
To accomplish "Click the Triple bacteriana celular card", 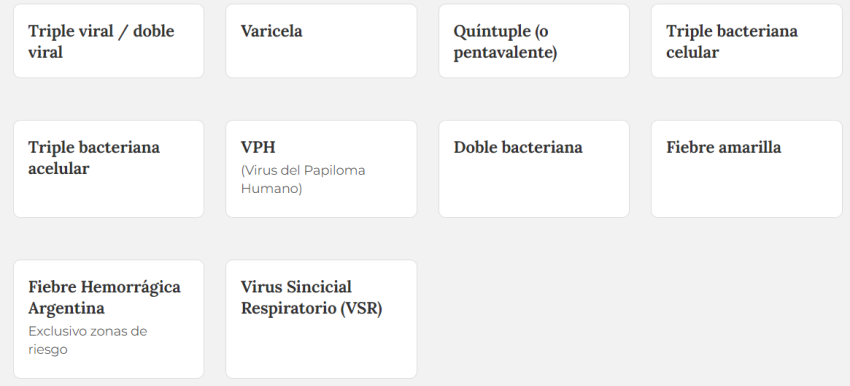I will (x=746, y=41).
